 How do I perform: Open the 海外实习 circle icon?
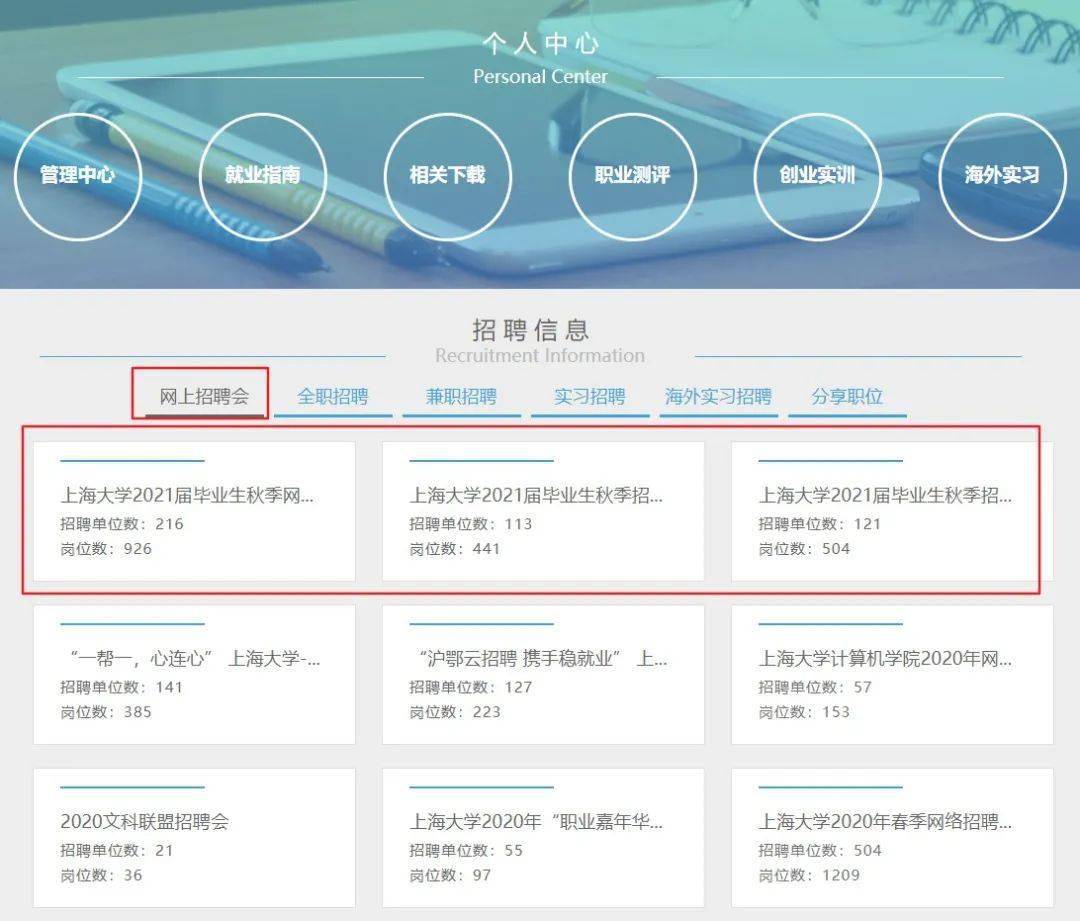click(1002, 176)
